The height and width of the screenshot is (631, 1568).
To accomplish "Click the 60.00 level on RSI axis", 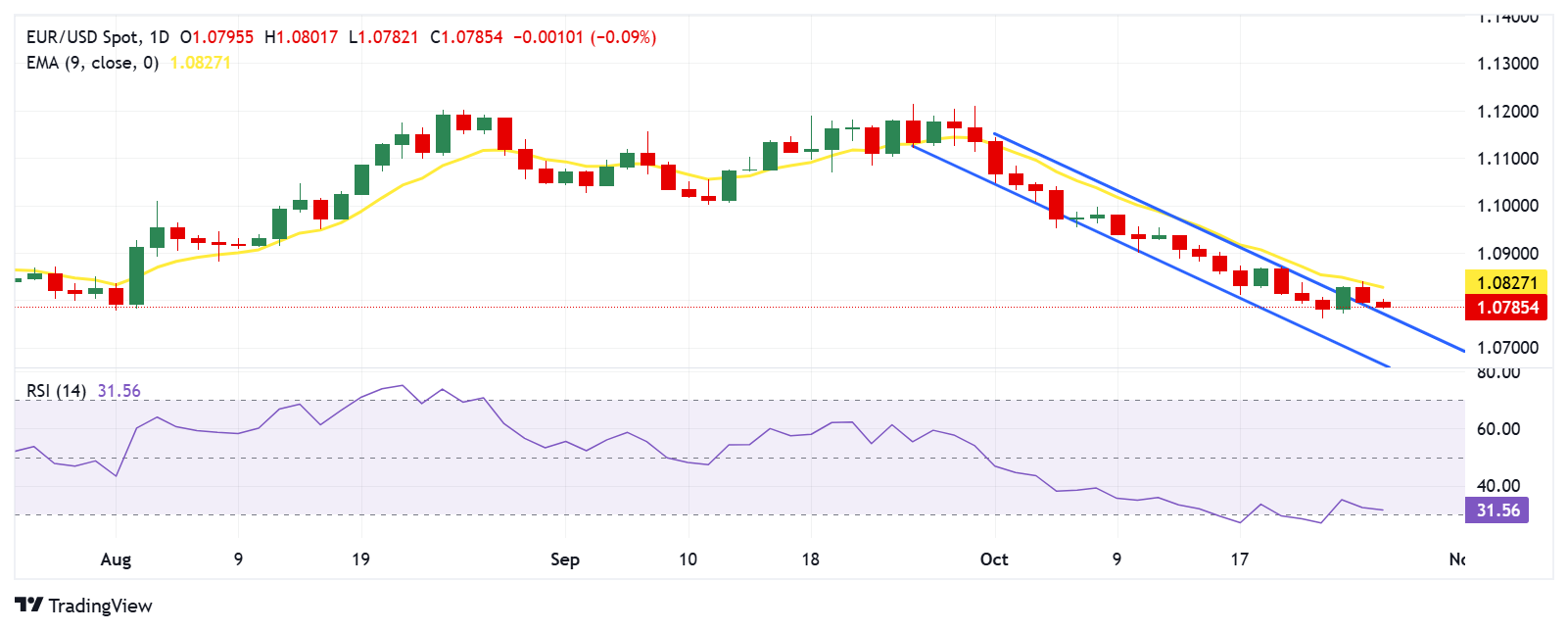I will point(1497,429).
